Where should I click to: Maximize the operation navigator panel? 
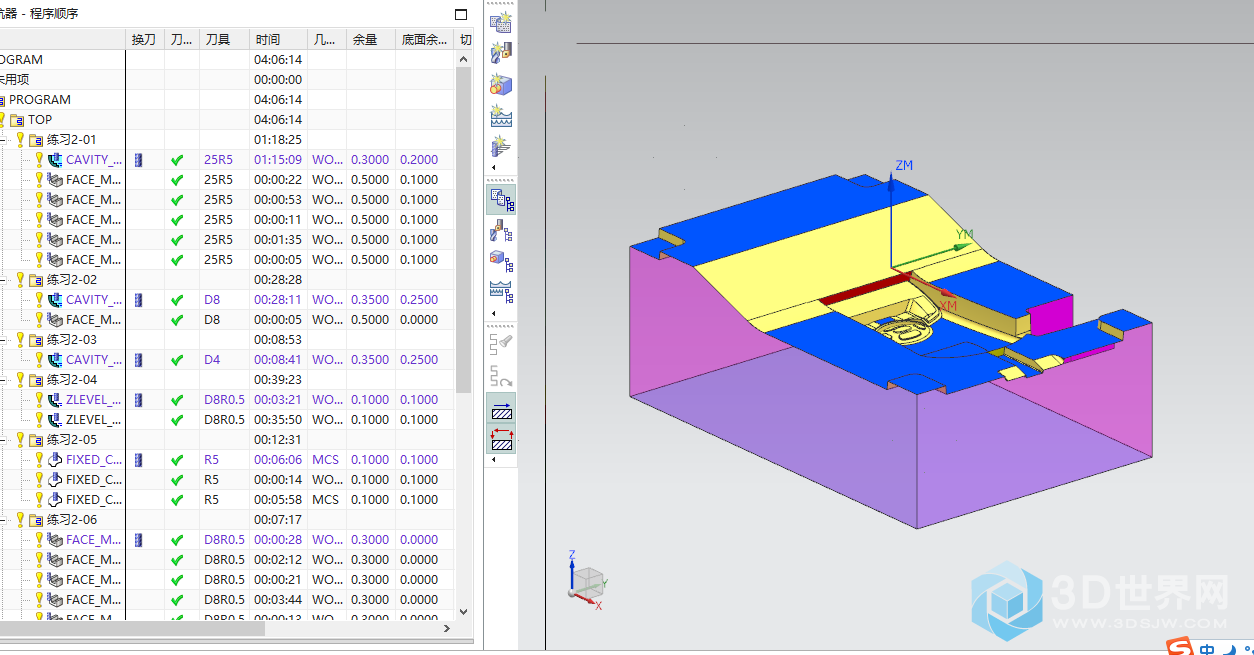(461, 15)
